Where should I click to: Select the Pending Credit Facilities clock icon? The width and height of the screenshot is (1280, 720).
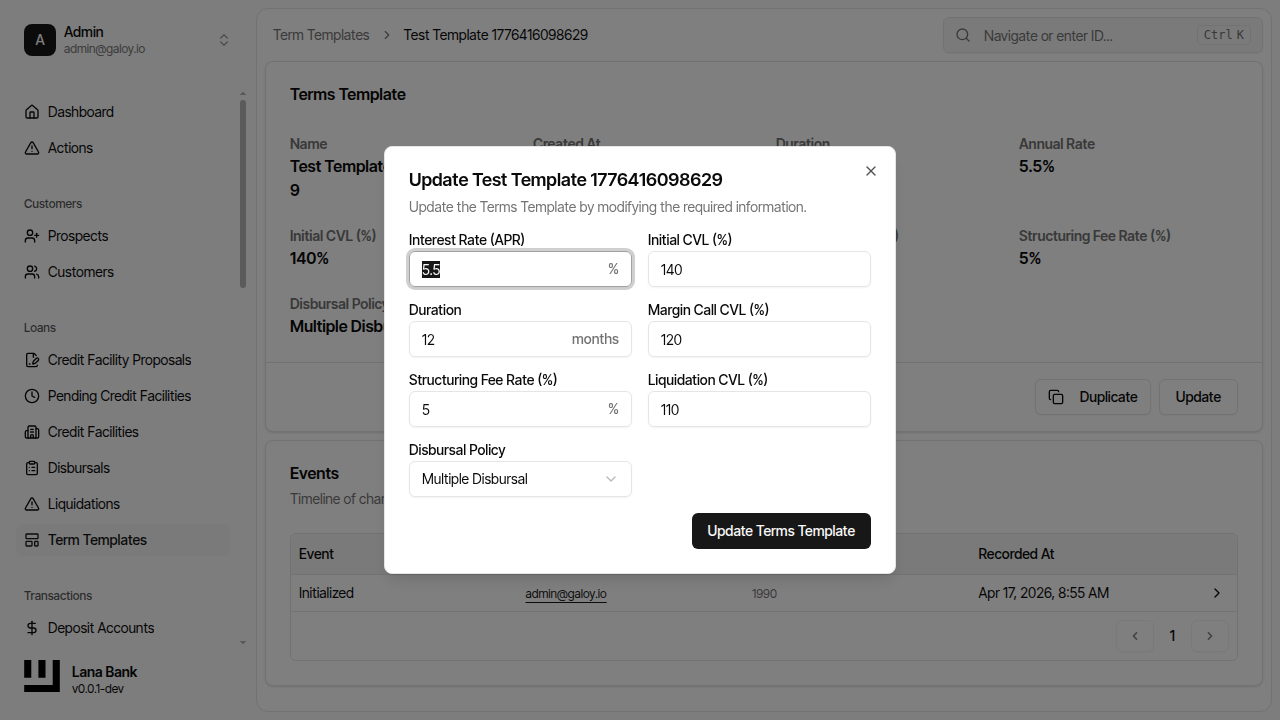tap(31, 395)
